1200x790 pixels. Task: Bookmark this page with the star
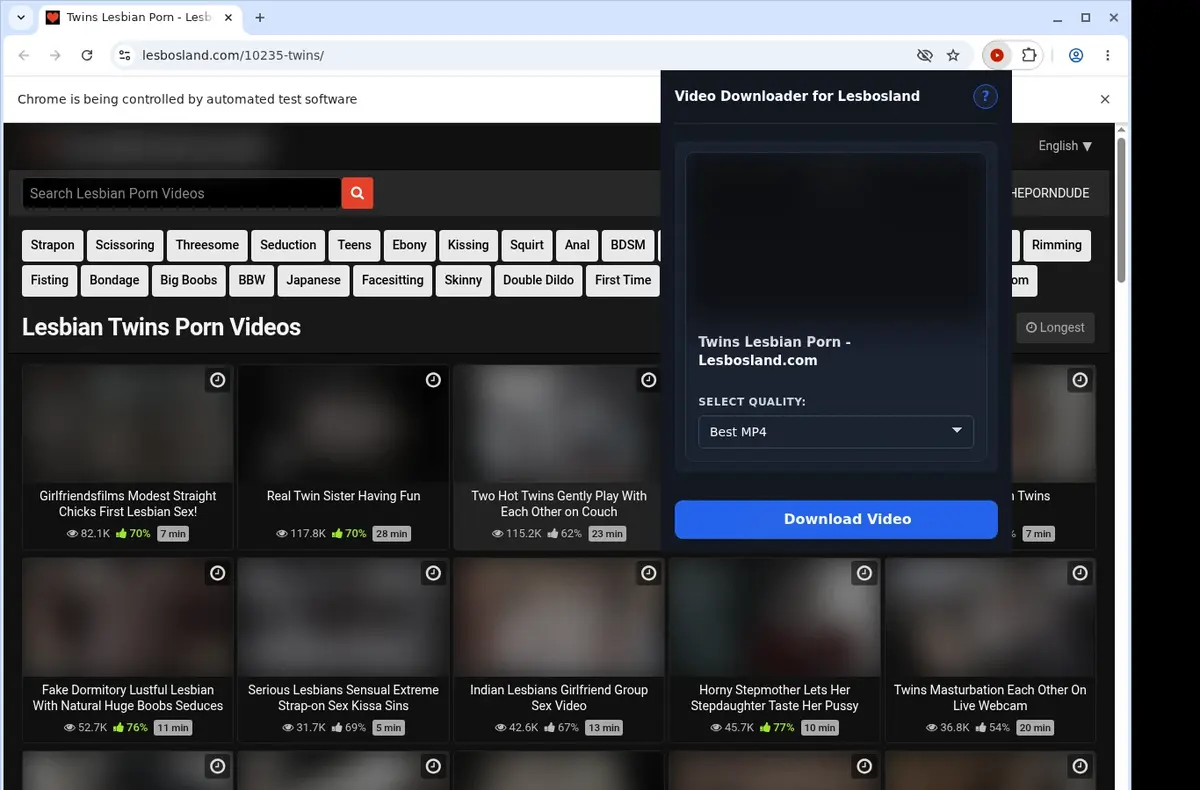[953, 56]
